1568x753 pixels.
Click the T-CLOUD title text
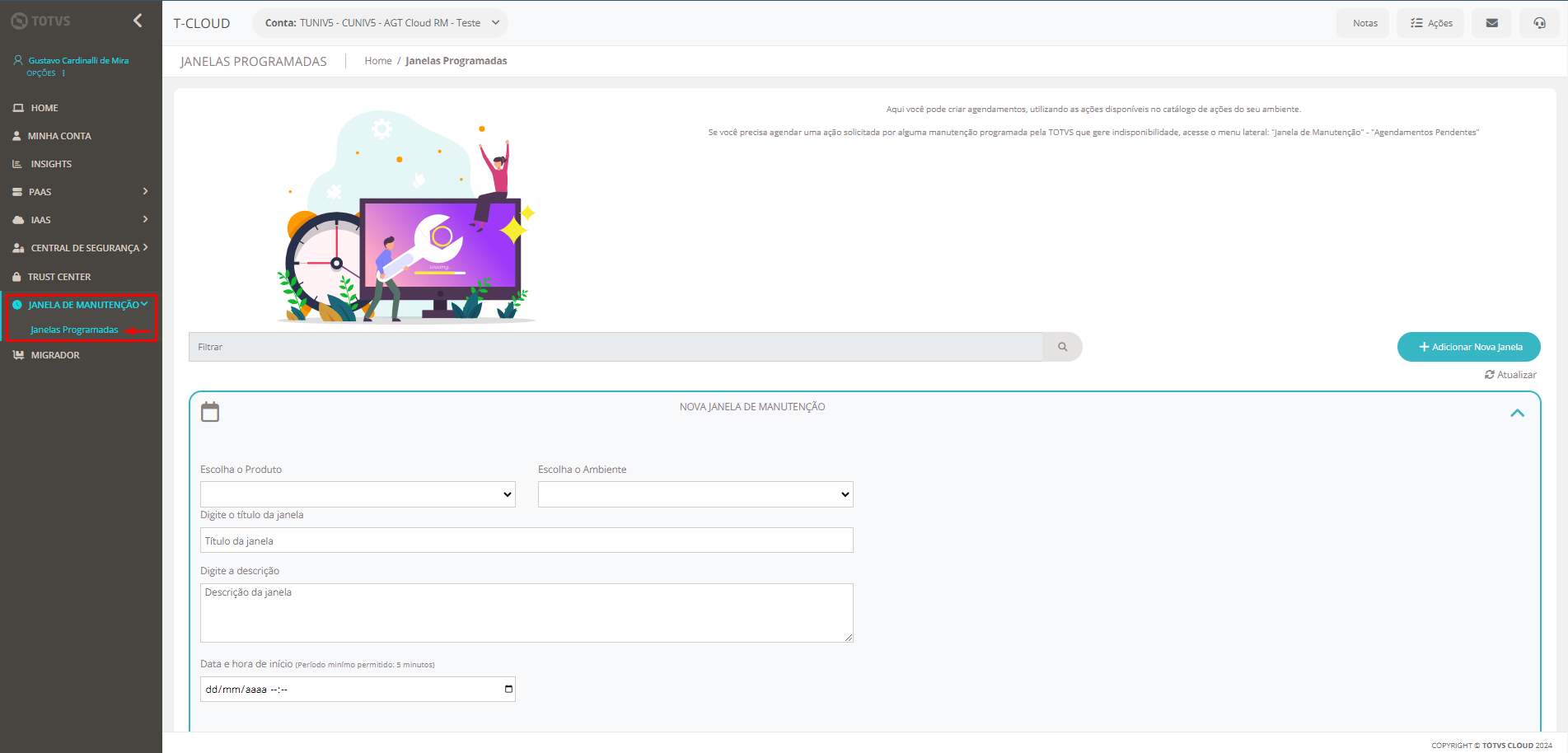(202, 23)
